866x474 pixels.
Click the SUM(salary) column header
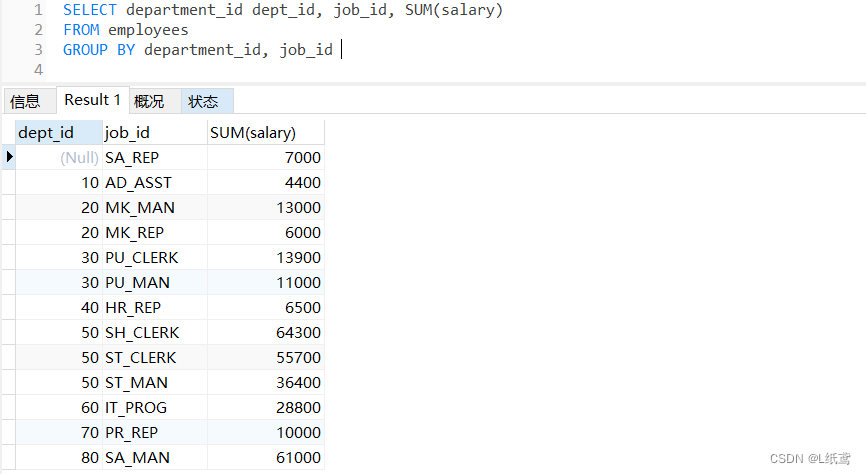pyautogui.click(x=266, y=133)
